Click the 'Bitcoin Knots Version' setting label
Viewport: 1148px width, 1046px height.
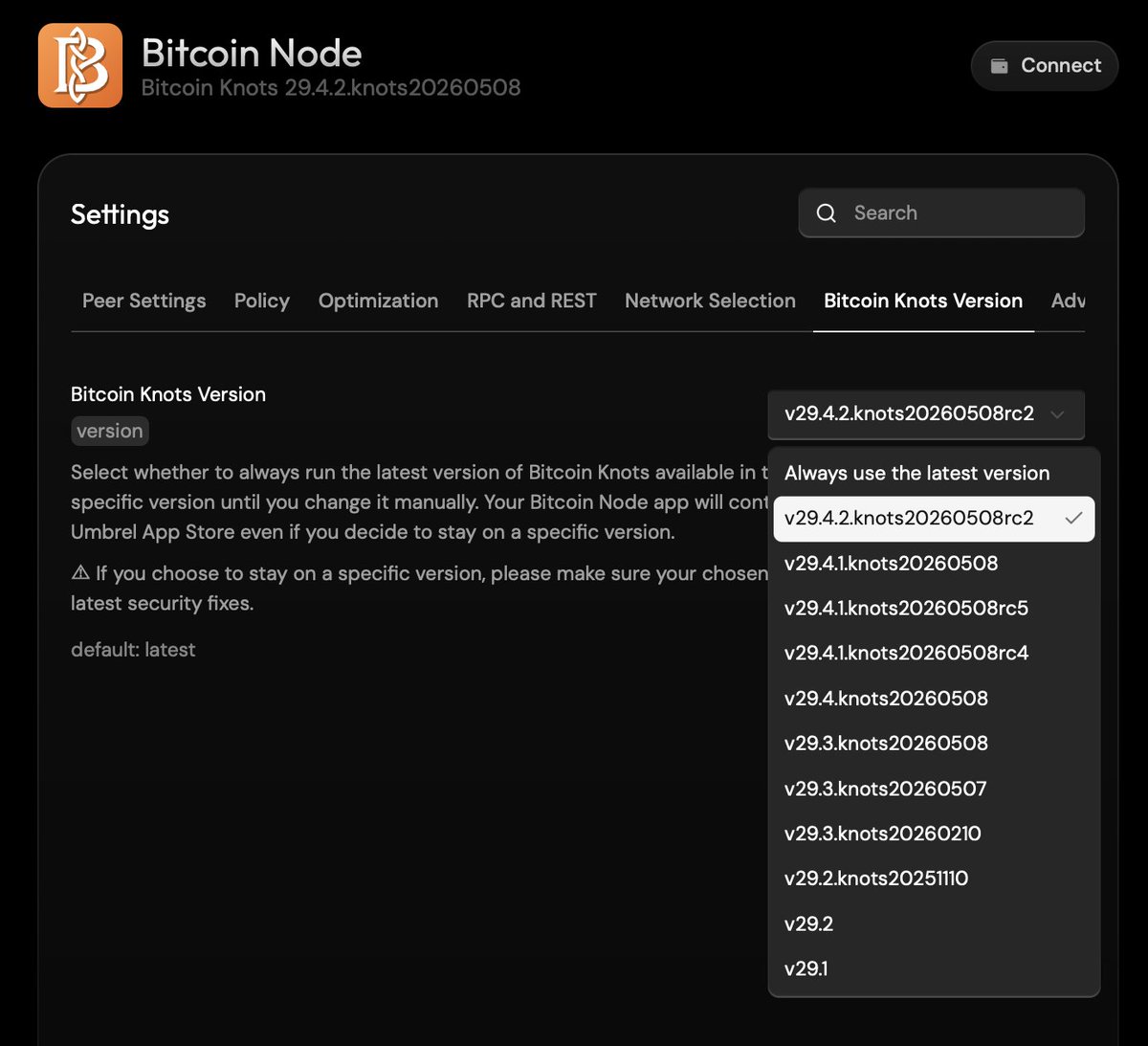(168, 394)
